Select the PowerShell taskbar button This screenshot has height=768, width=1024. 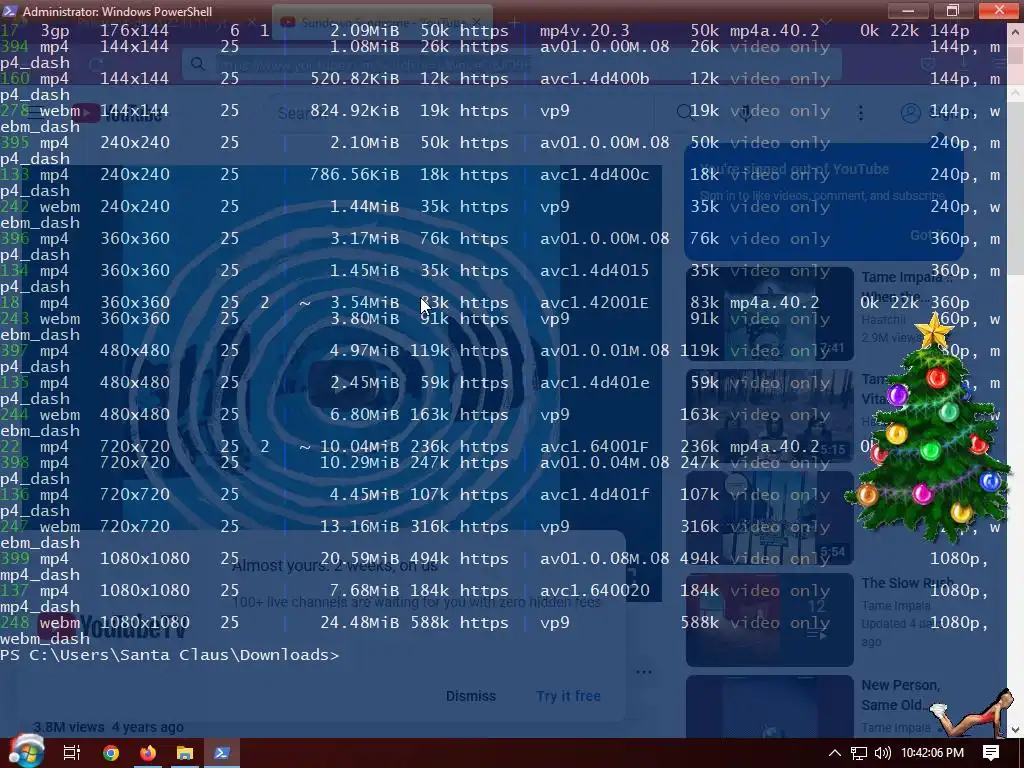pyautogui.click(x=221, y=753)
